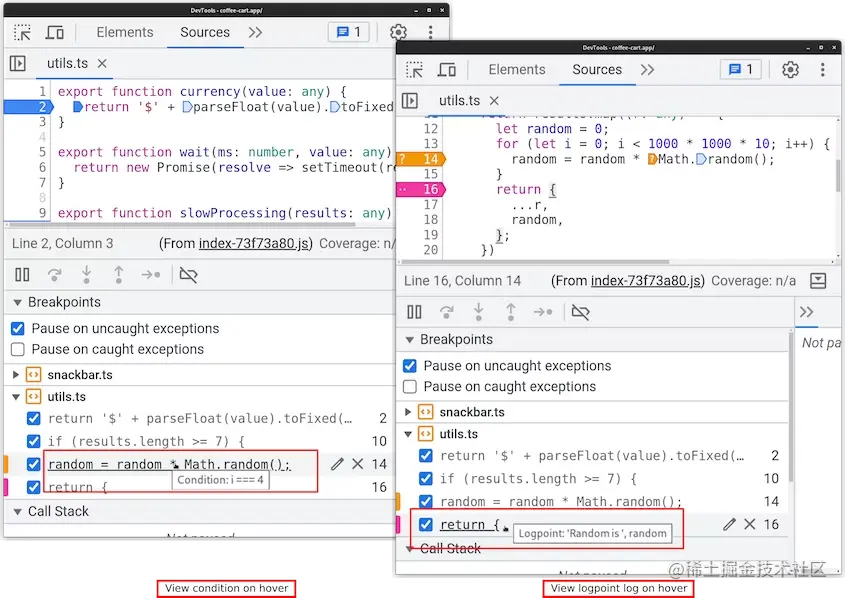Pause script execution in left DevTools window
845x598 pixels.
(x=22, y=275)
